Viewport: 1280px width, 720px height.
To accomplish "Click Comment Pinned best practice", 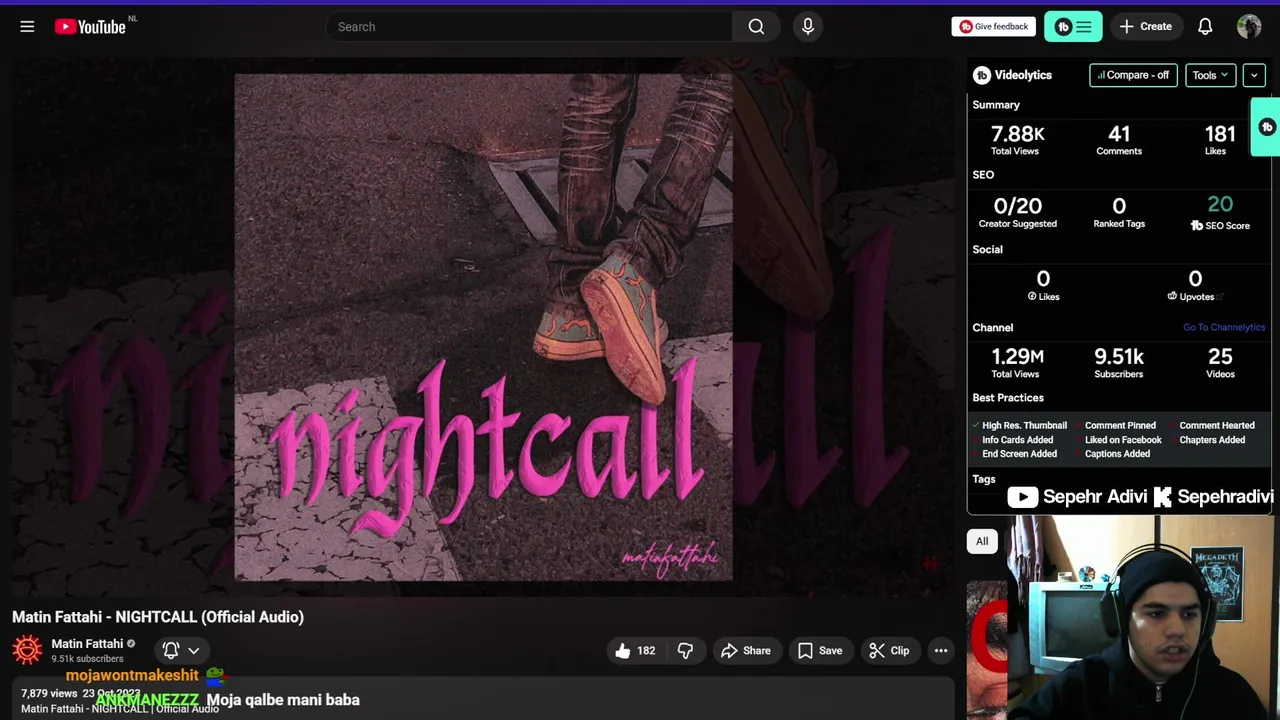I will (x=1120, y=426).
